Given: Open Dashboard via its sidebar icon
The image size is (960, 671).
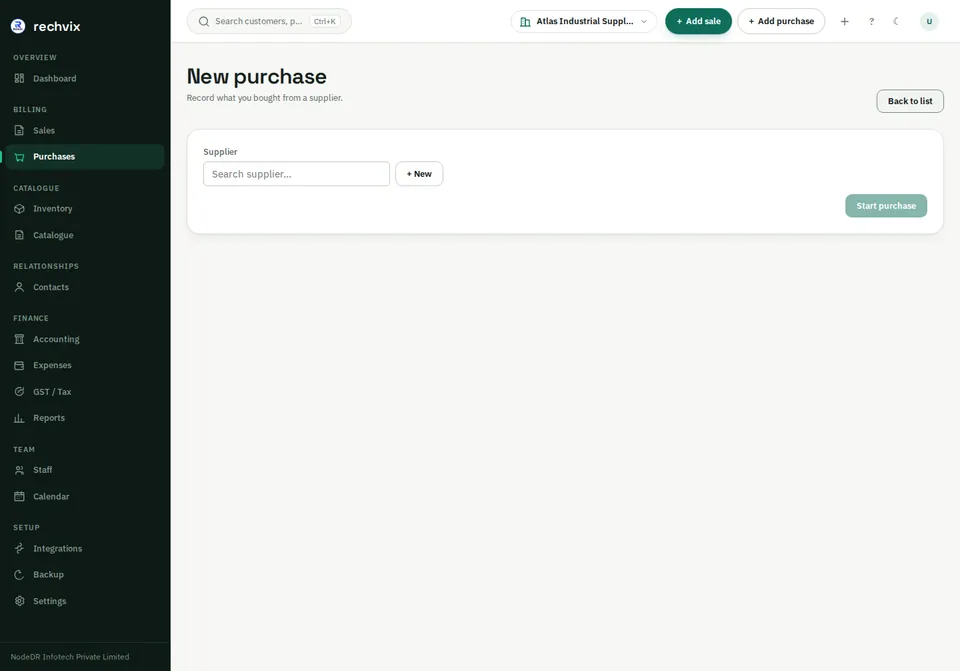Looking at the screenshot, I should click(20, 78).
